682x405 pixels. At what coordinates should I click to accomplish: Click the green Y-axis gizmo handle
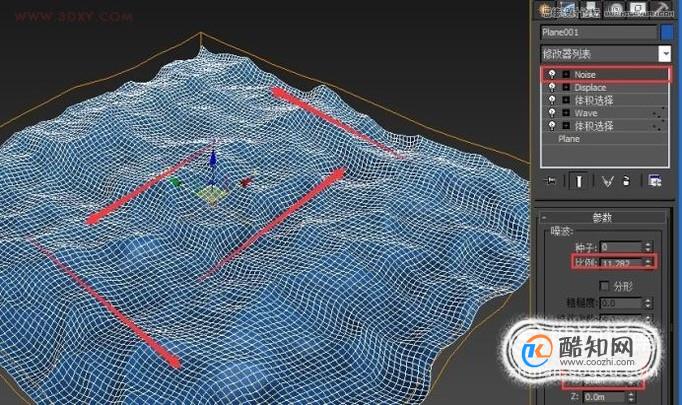pos(176,183)
